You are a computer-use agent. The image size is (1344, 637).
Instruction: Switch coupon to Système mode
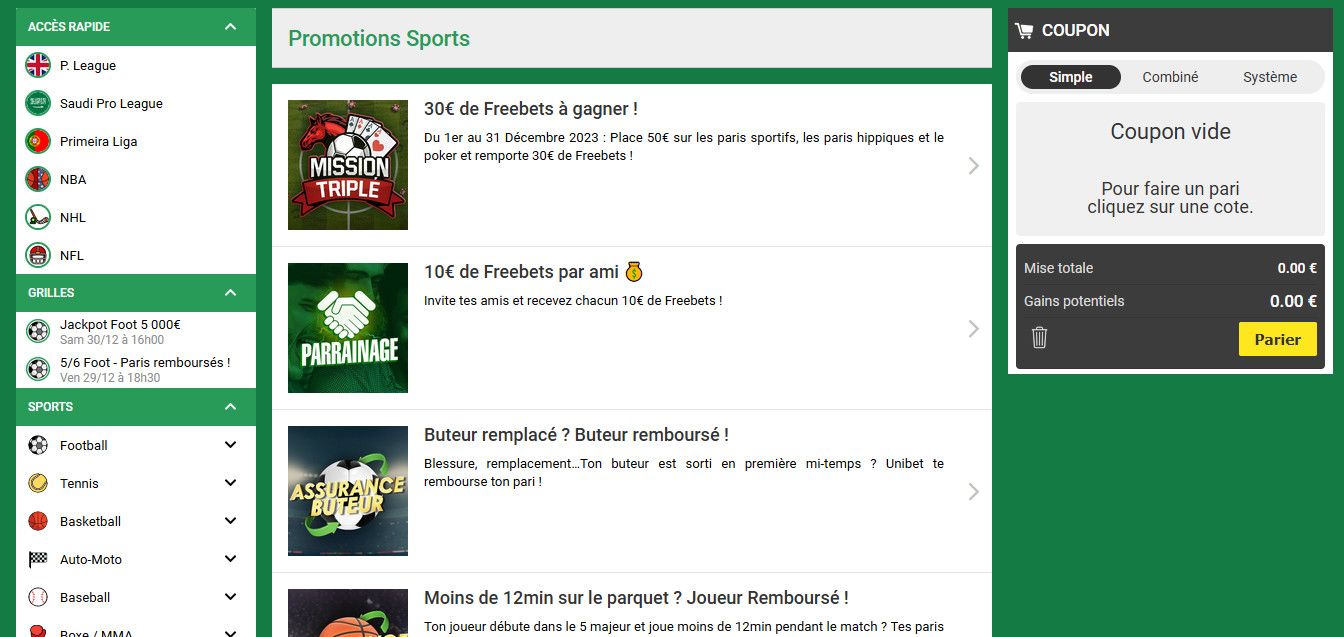click(1270, 77)
